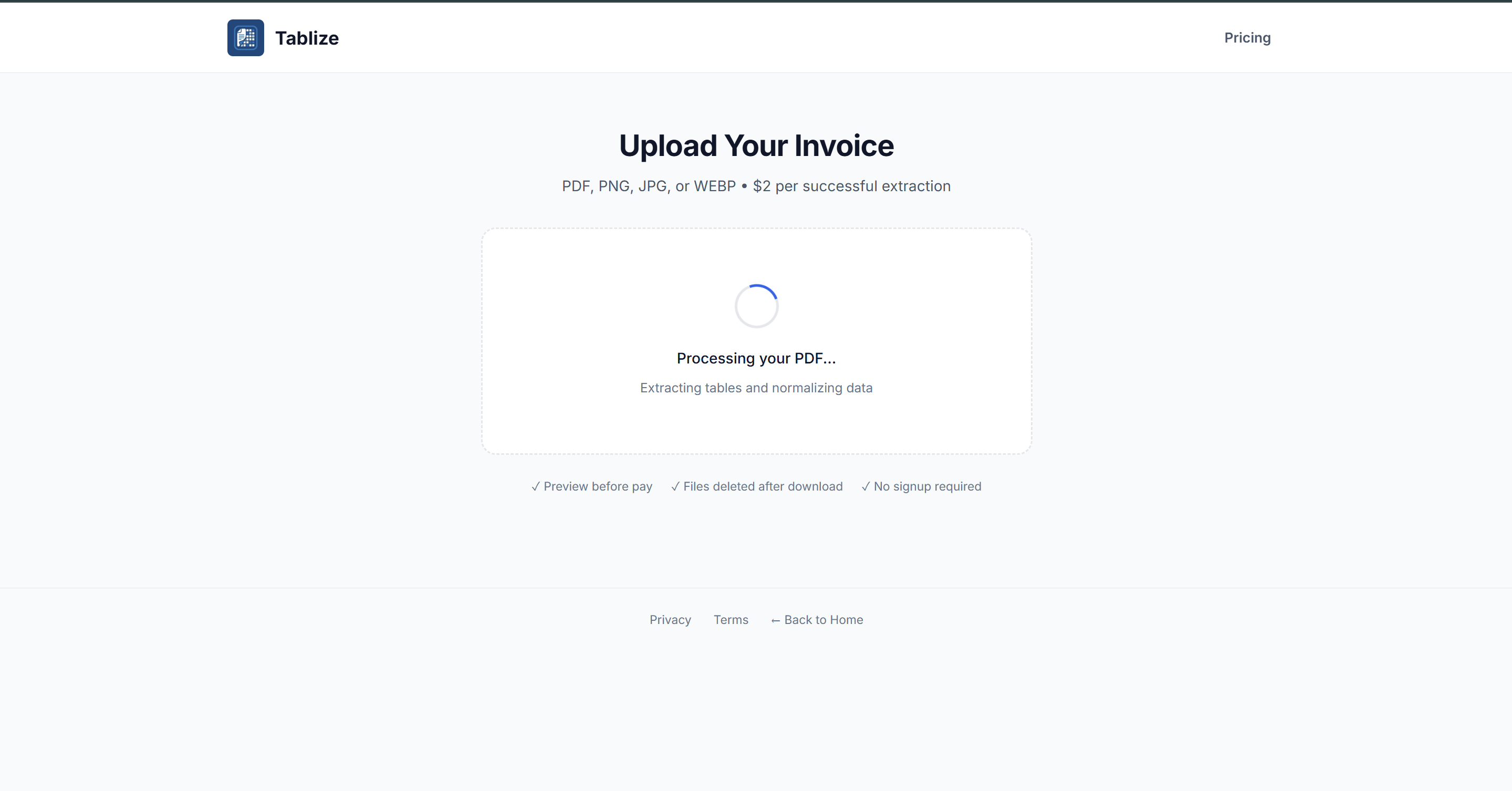
Task: Click the Files deleted after download label
Action: point(763,486)
